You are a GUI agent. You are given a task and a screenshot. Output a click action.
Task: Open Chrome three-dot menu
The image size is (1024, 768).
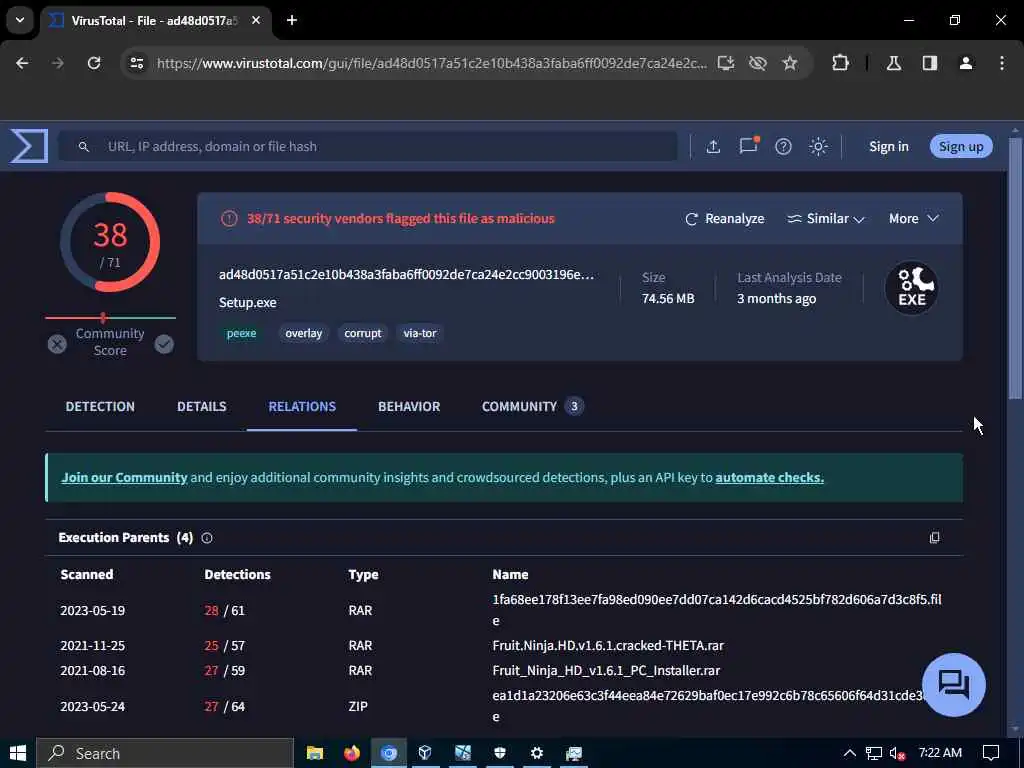coord(1002,63)
